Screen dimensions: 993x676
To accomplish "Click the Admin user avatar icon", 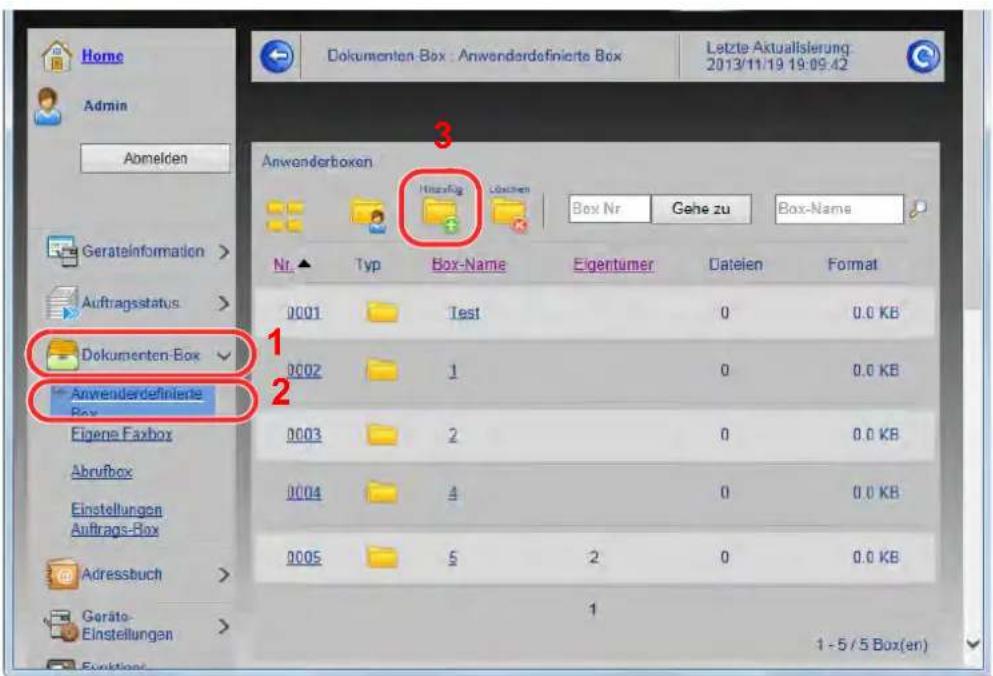I will (x=49, y=106).
